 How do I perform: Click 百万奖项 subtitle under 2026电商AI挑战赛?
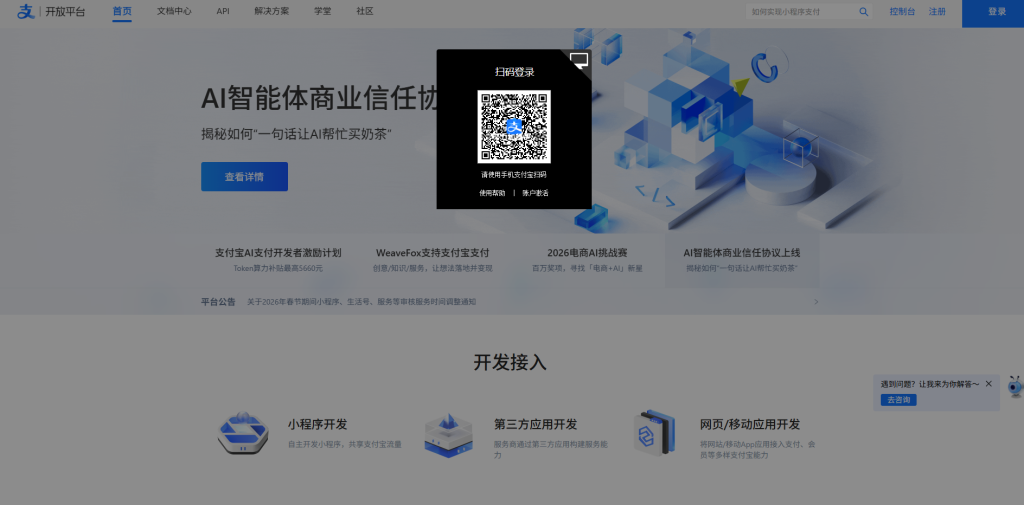pyautogui.click(x=587, y=268)
